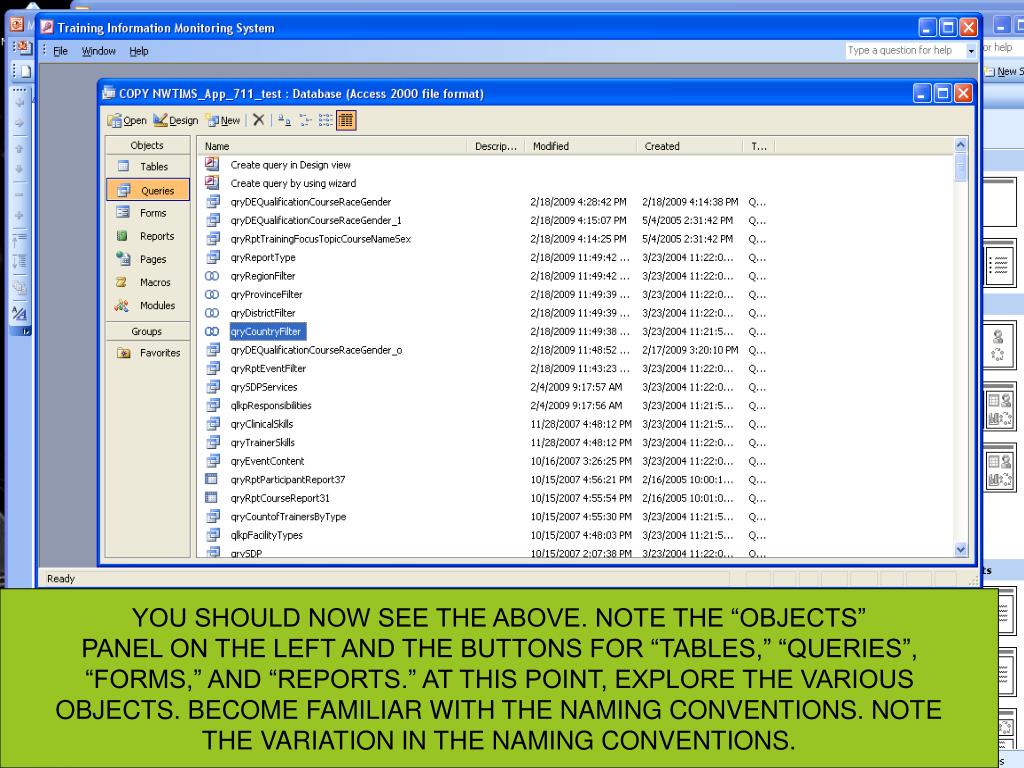Click Training Information Monitoring System title icon
This screenshot has width=1024, height=768.
point(47,27)
